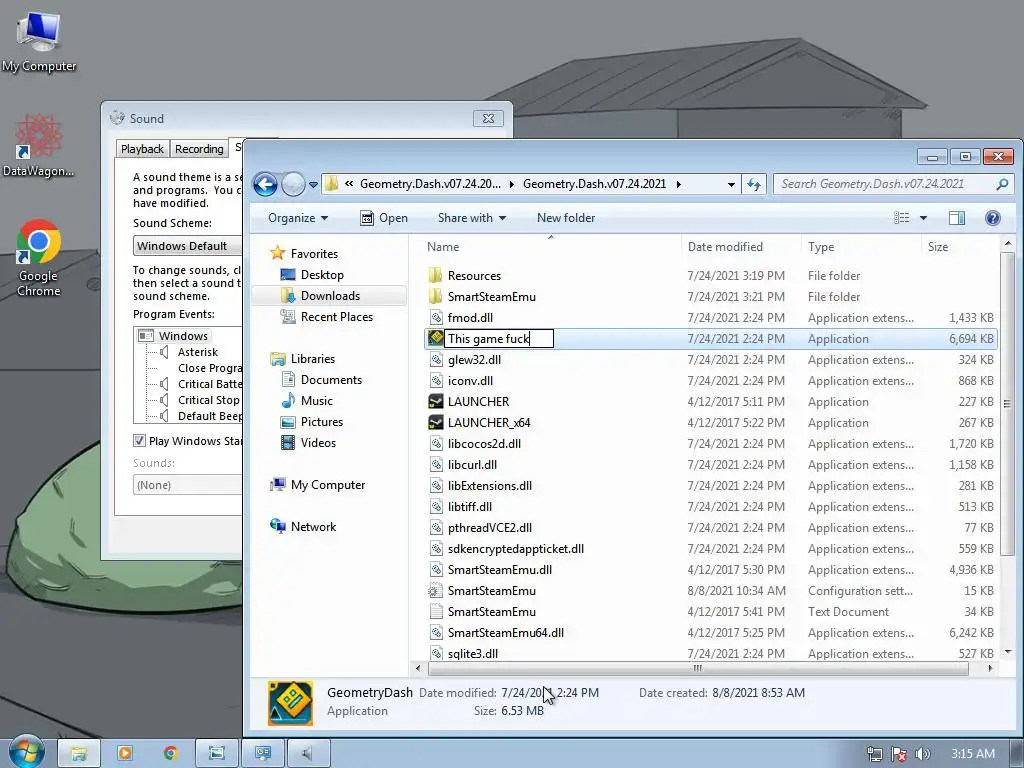
Task: Click the search magnifier icon
Action: coord(1002,184)
